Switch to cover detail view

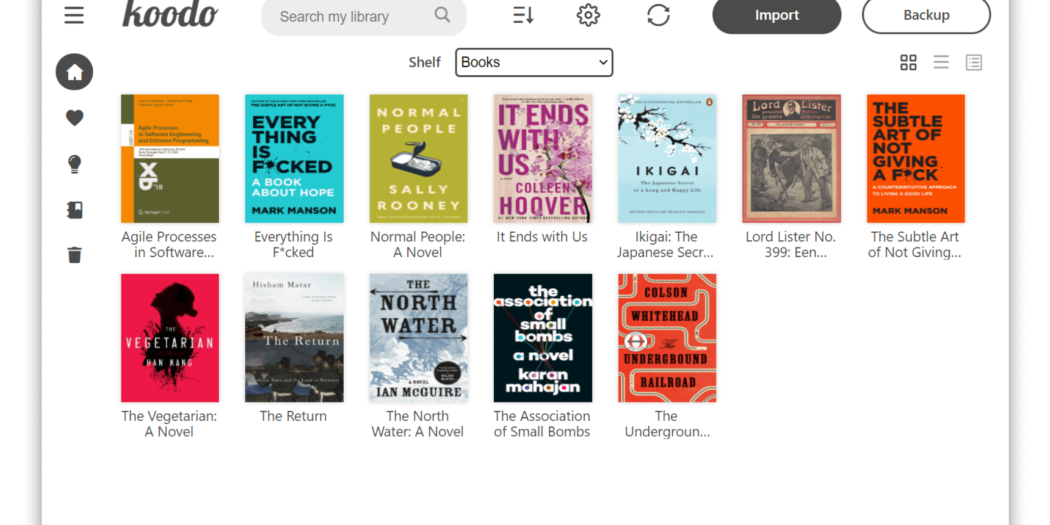974,62
